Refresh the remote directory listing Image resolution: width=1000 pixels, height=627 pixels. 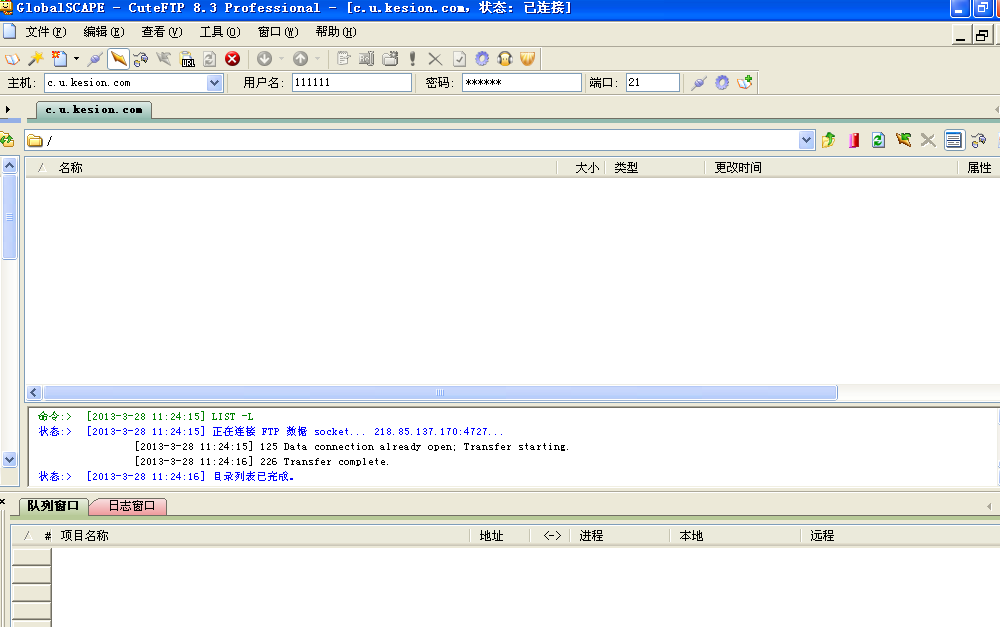(878, 140)
